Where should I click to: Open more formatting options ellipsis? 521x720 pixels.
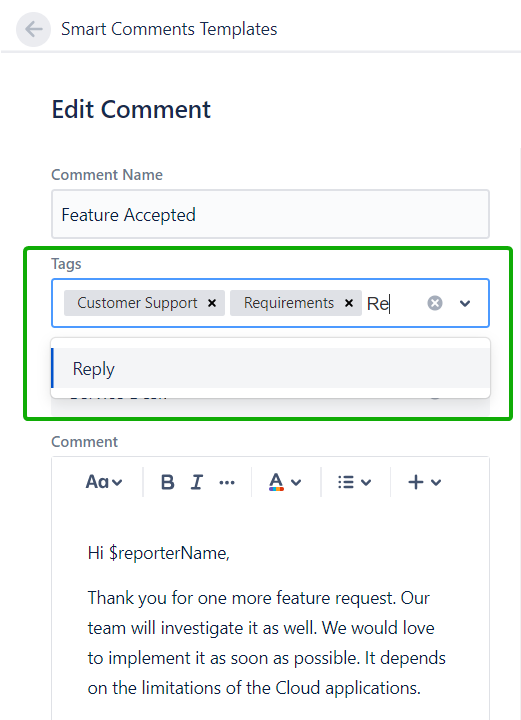[227, 482]
